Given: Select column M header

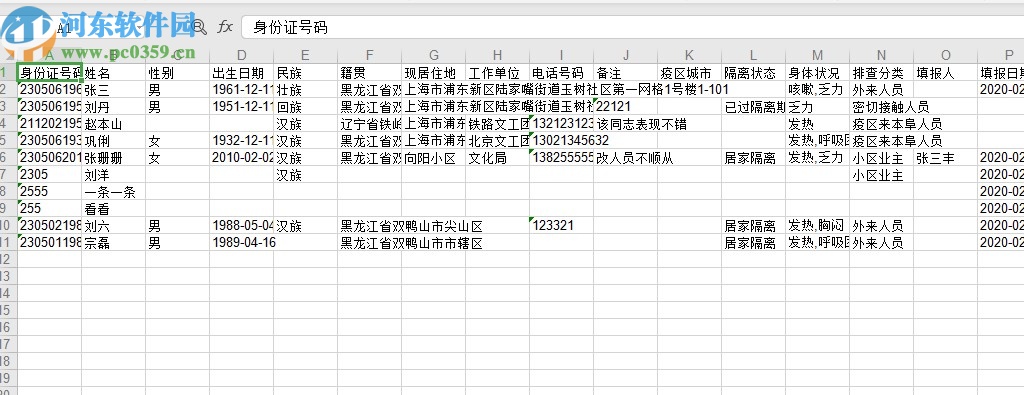Looking at the screenshot, I should point(818,55).
